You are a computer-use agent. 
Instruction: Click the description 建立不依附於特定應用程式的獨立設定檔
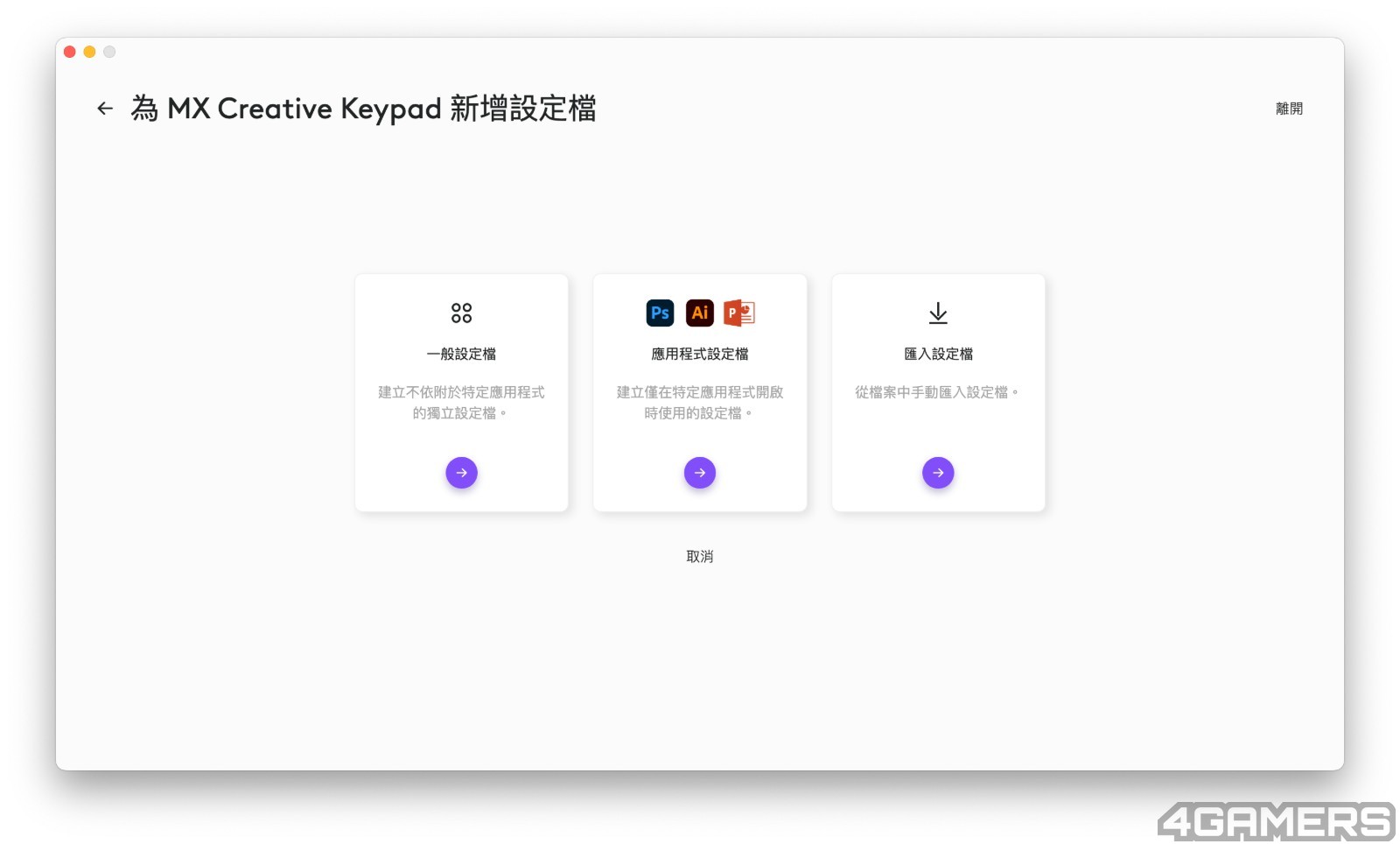461,403
